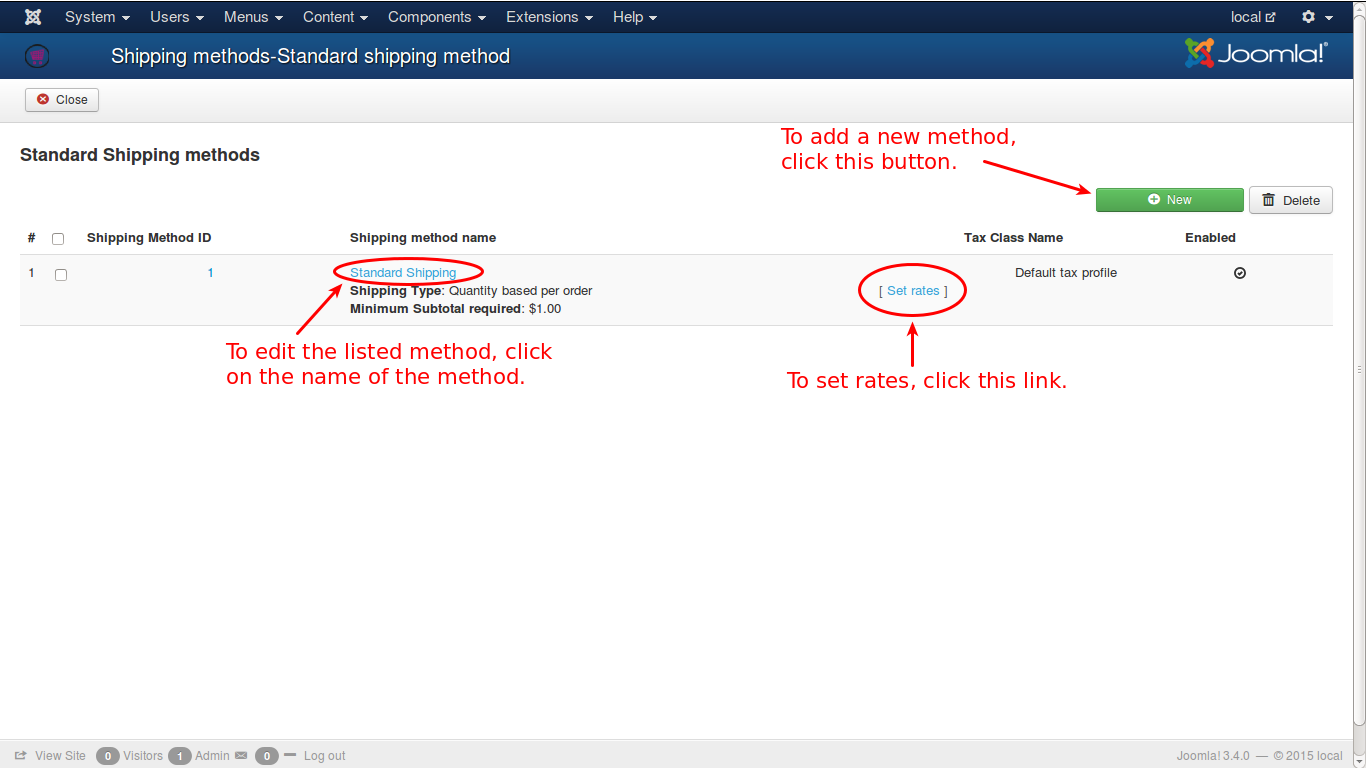Viewport: 1366px width, 768px height.
Task: Open the Extensions dropdown menu
Action: click(549, 17)
